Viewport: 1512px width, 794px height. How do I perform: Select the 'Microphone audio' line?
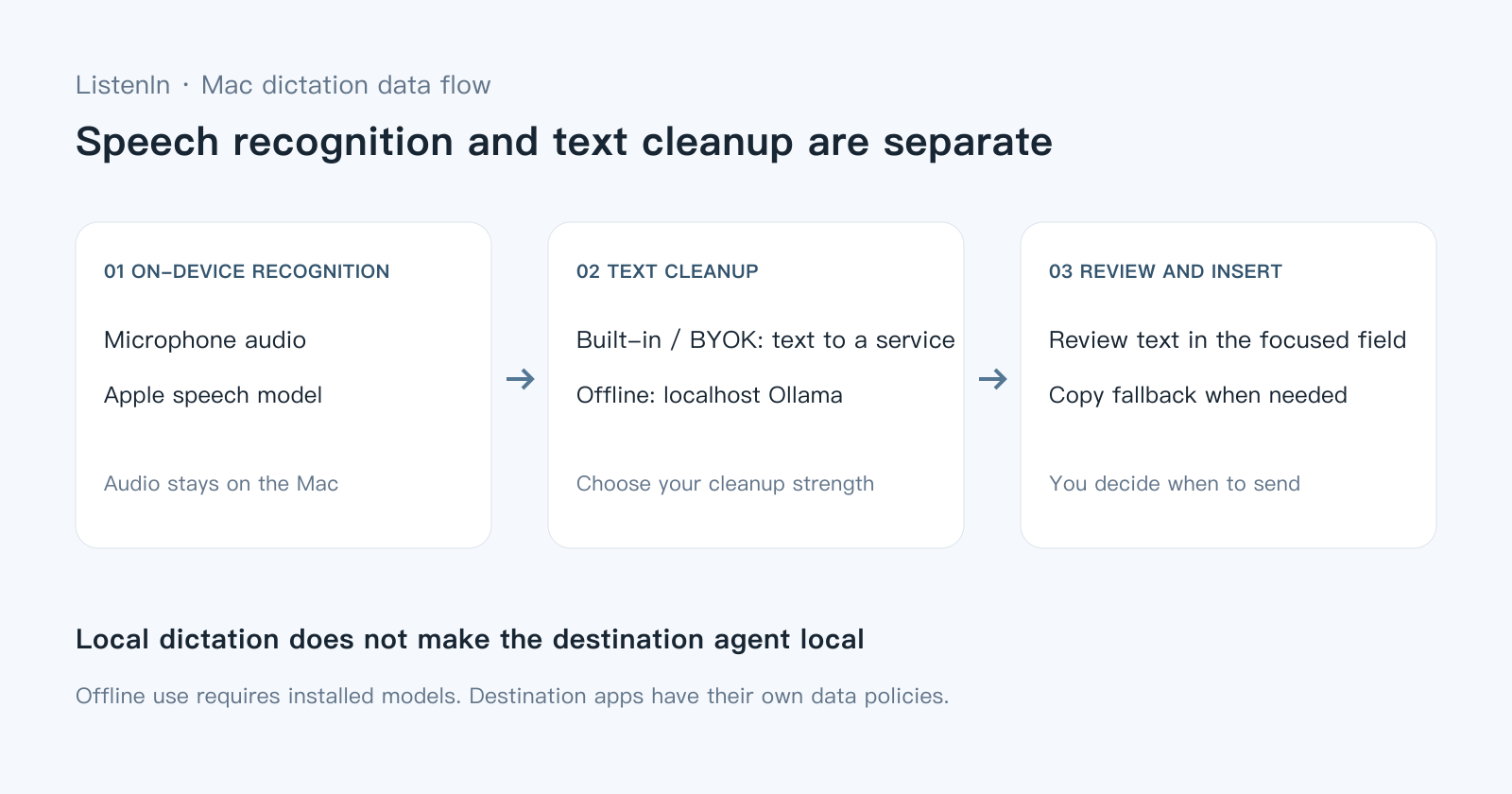click(205, 340)
